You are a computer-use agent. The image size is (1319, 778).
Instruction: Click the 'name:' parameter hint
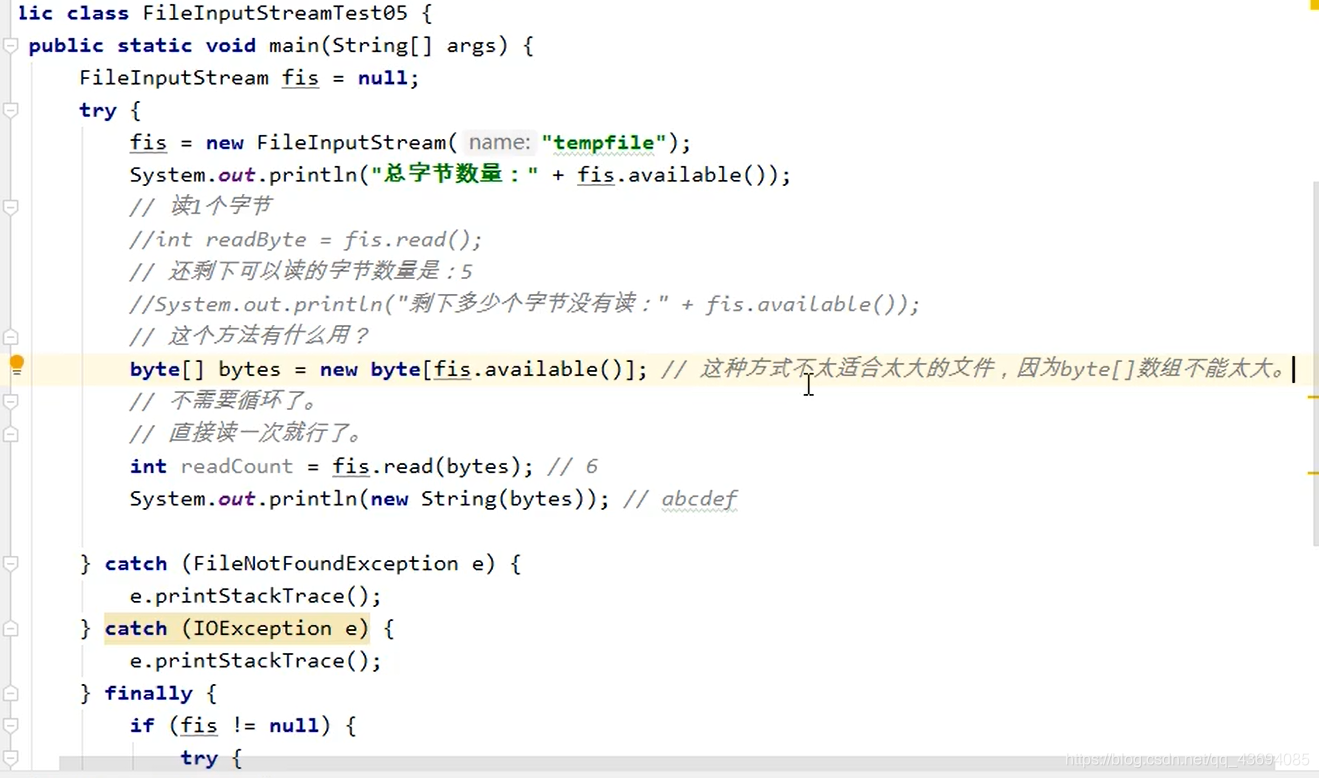[498, 142]
